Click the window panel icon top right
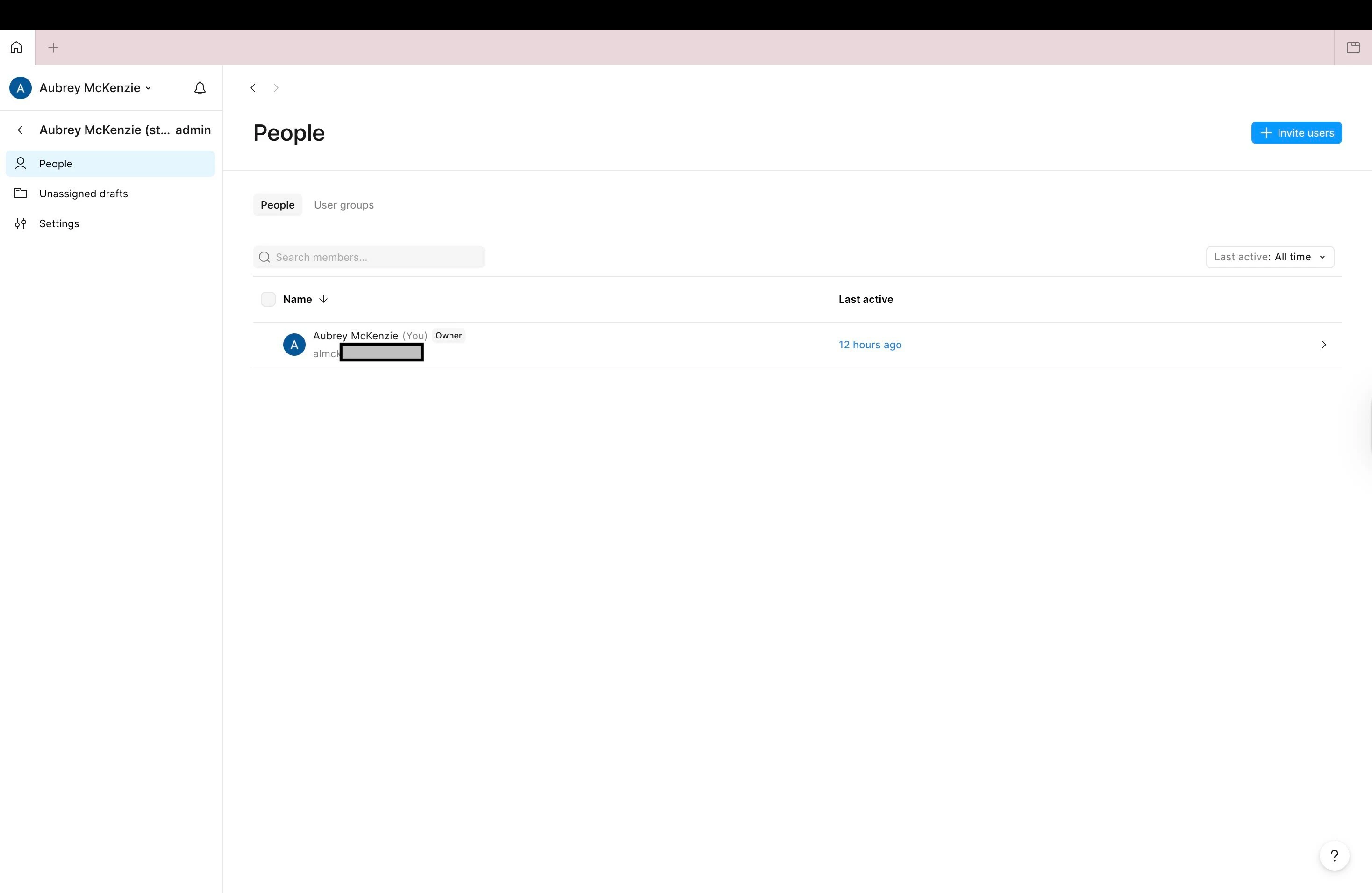This screenshot has height=893, width=1372. click(x=1353, y=48)
